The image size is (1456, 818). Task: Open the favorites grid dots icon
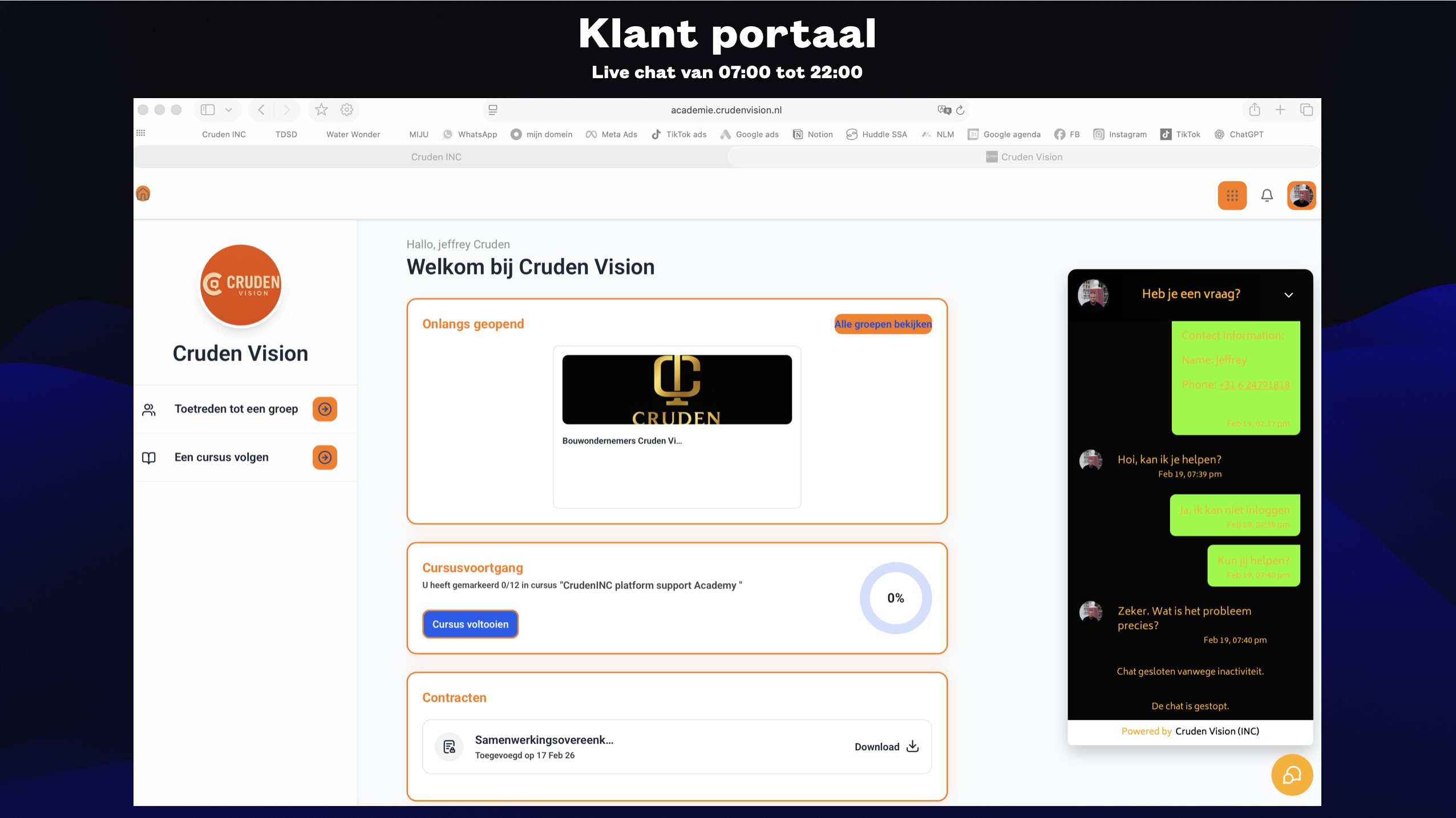pyautogui.click(x=140, y=133)
